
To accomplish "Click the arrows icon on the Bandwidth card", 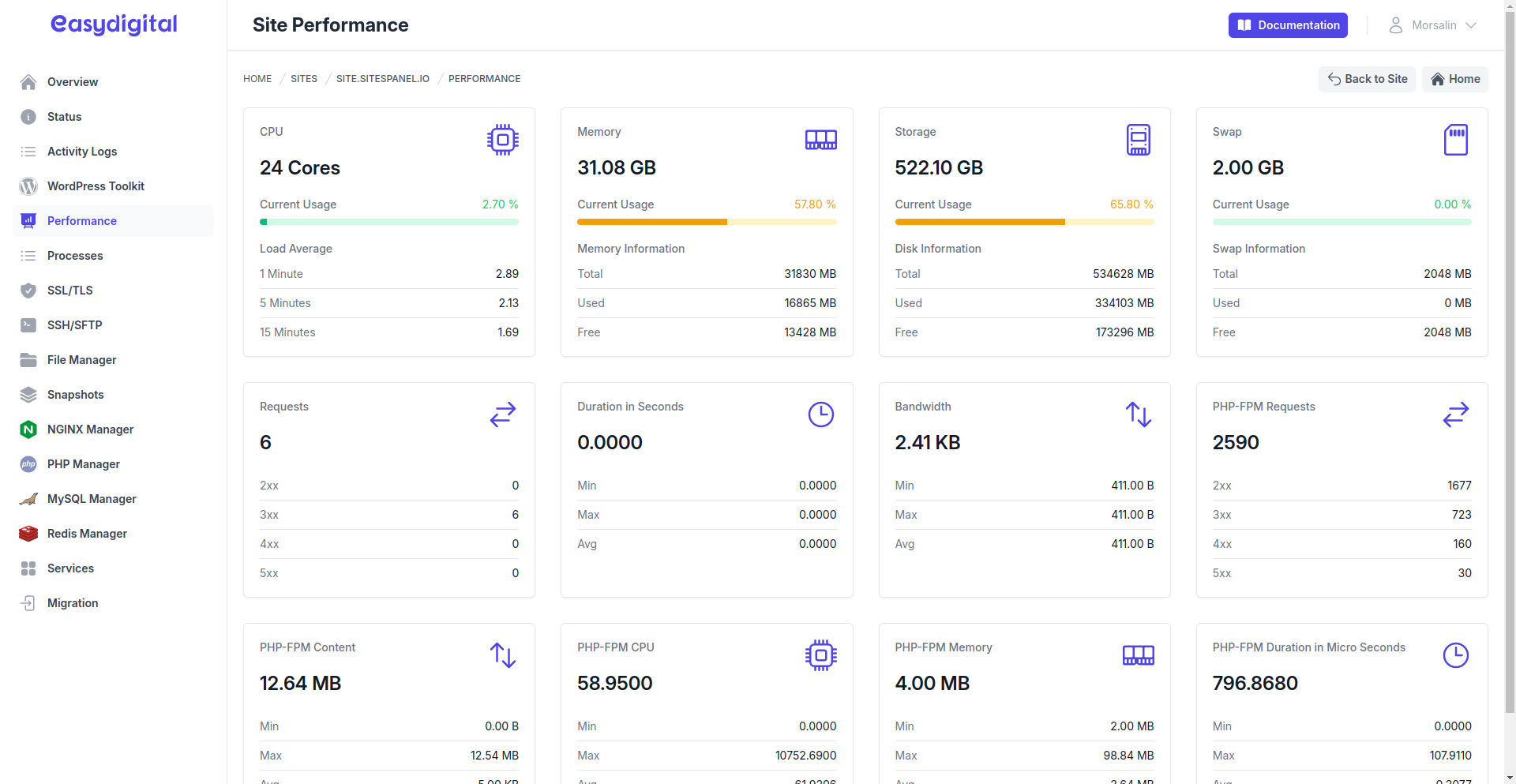I will coord(1138,414).
